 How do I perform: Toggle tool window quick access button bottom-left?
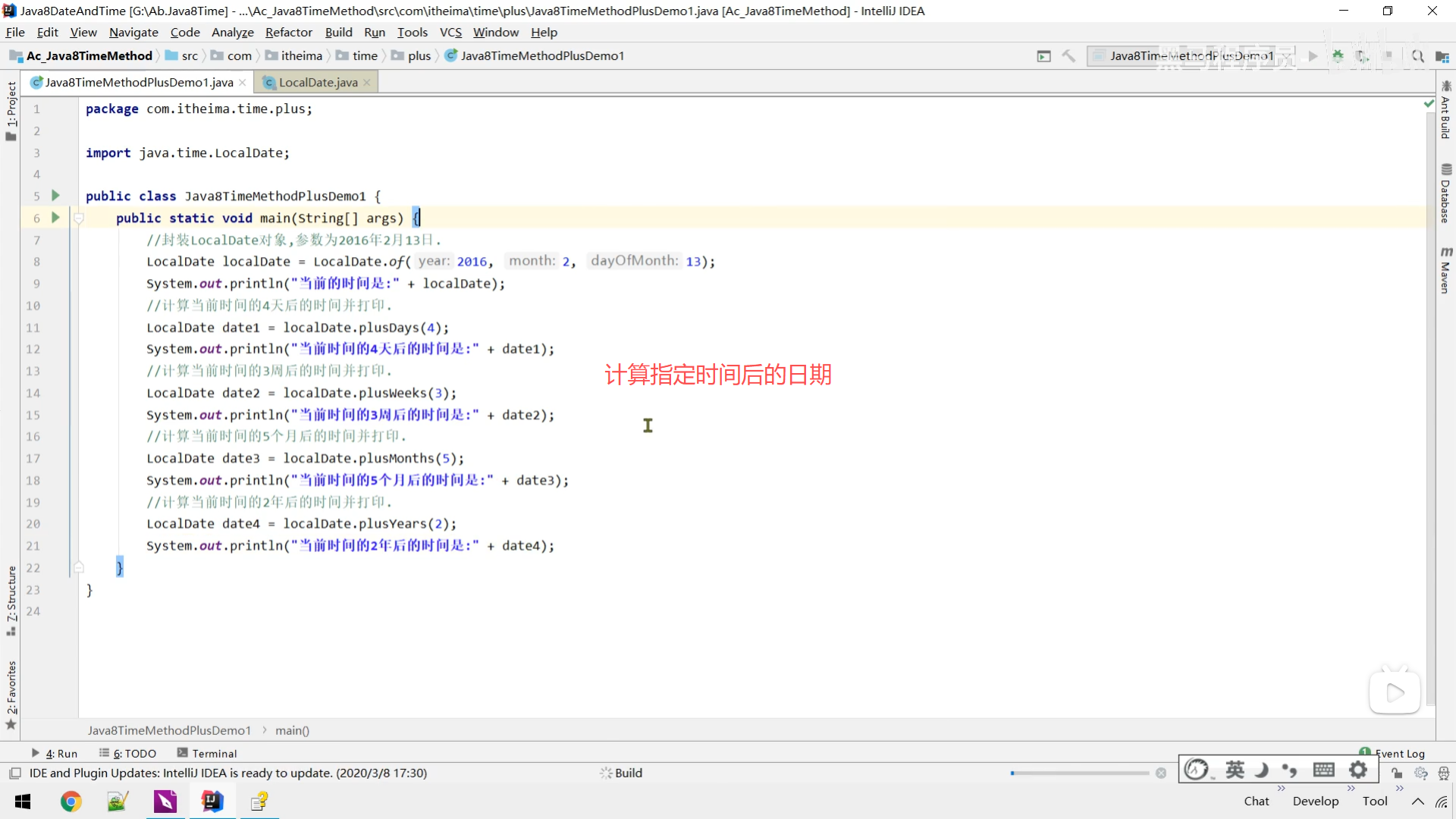14,773
